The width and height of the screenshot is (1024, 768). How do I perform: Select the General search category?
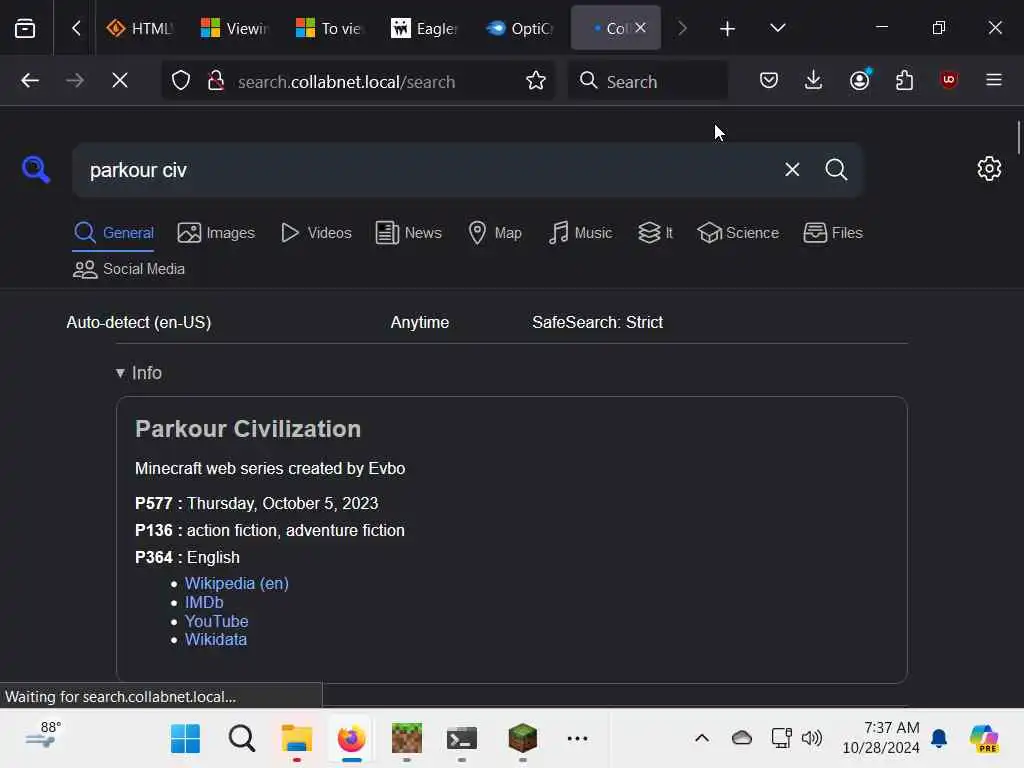(x=114, y=233)
